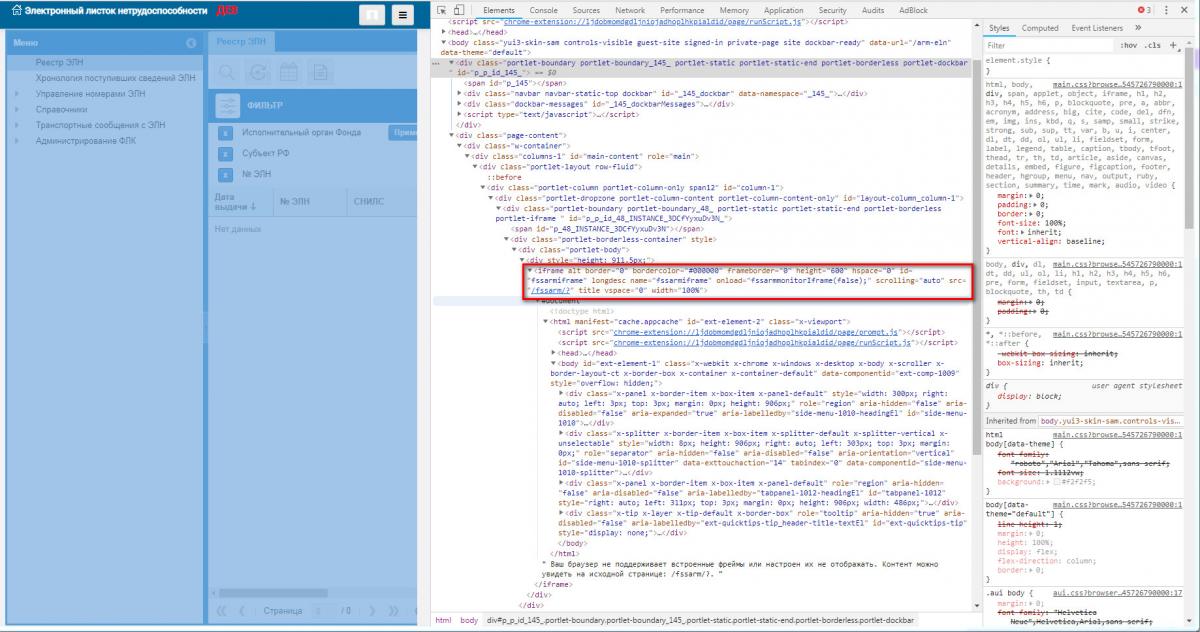Click the red error count indicator in DevTools

(x=1143, y=10)
